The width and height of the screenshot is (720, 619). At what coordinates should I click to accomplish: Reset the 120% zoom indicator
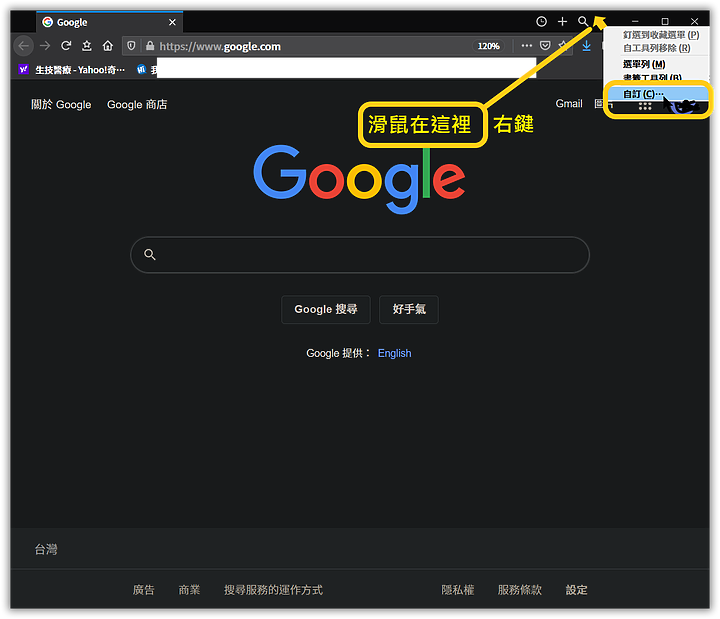488,46
